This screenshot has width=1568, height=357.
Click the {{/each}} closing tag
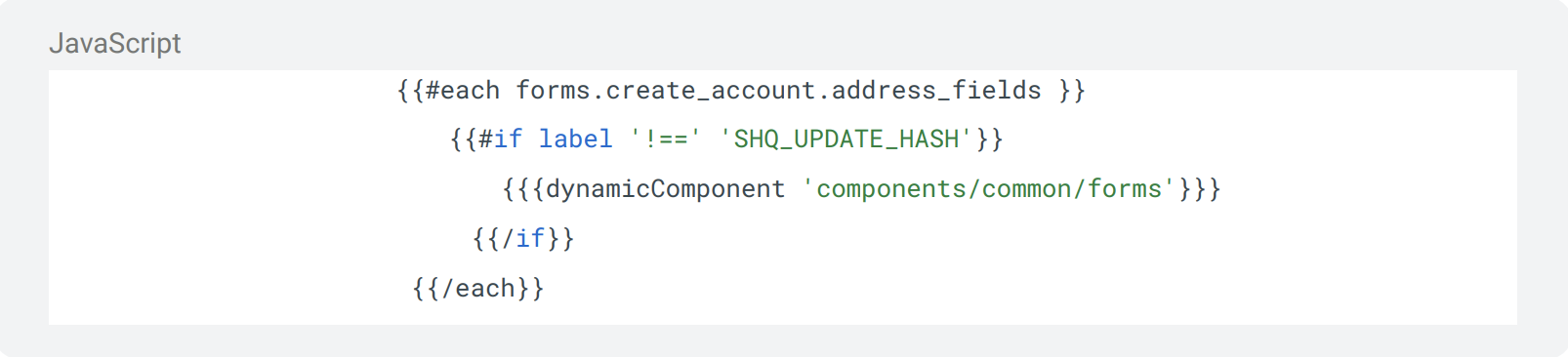pyautogui.click(x=478, y=289)
